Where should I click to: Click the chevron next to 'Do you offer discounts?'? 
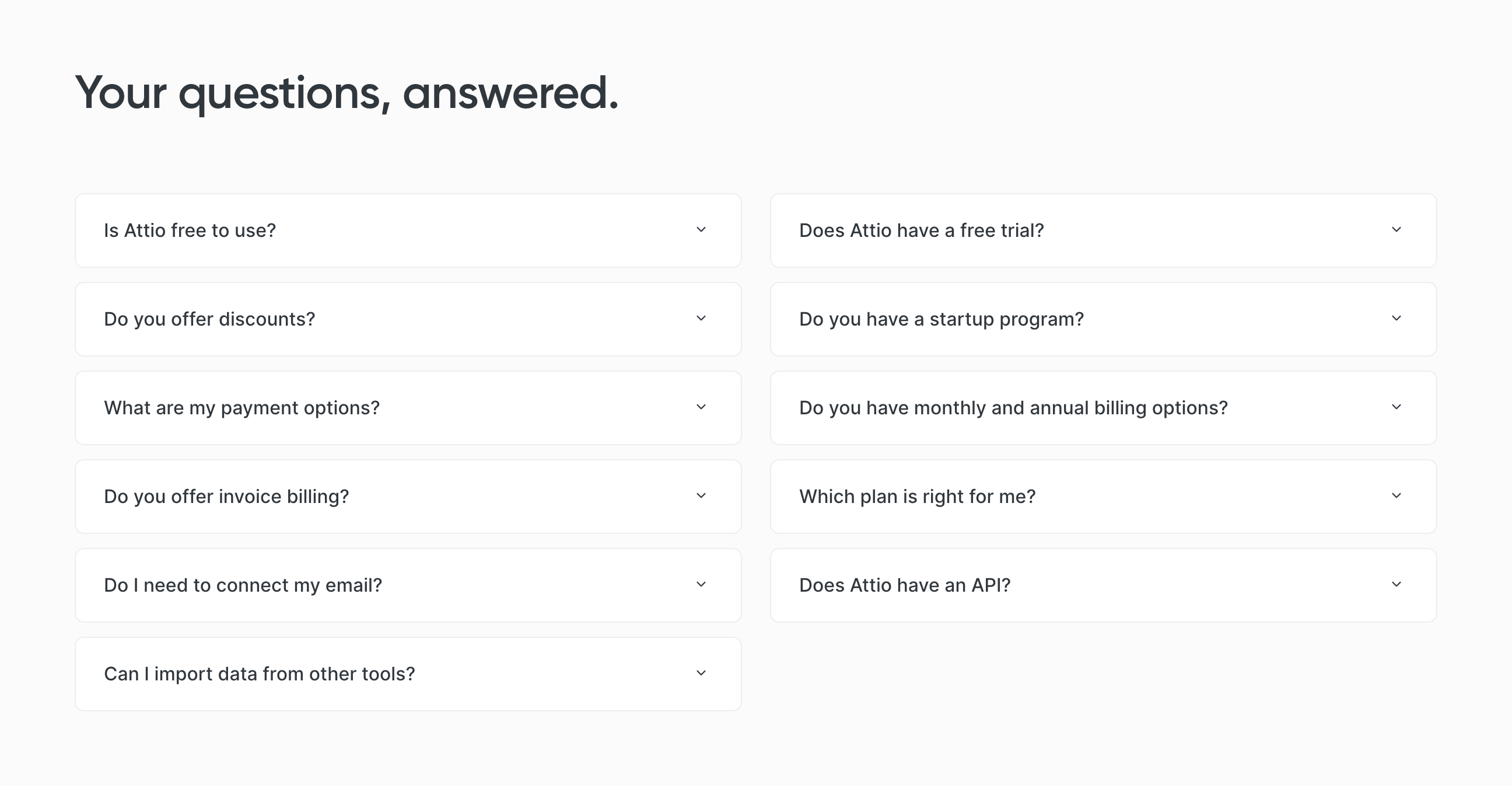(701, 319)
